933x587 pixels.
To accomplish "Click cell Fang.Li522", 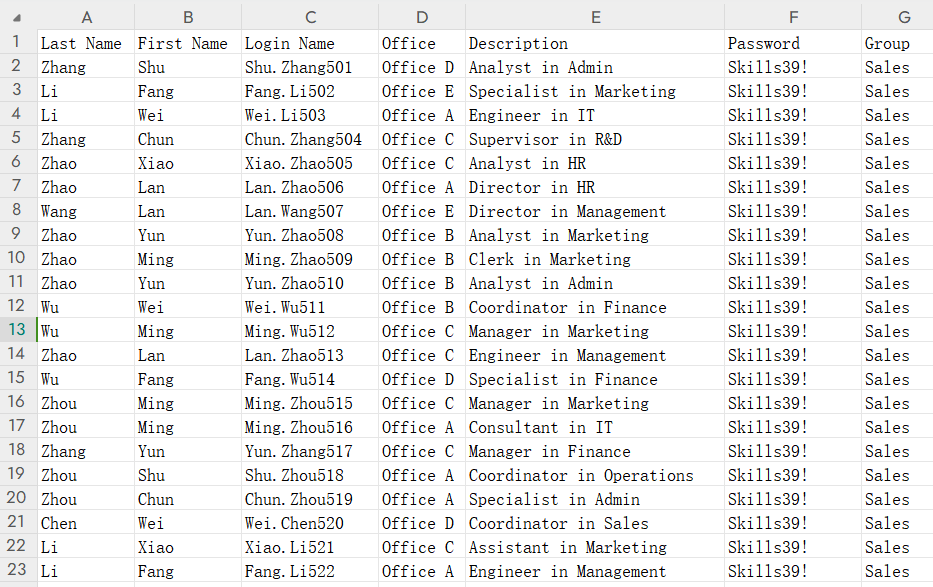I will [x=310, y=572].
